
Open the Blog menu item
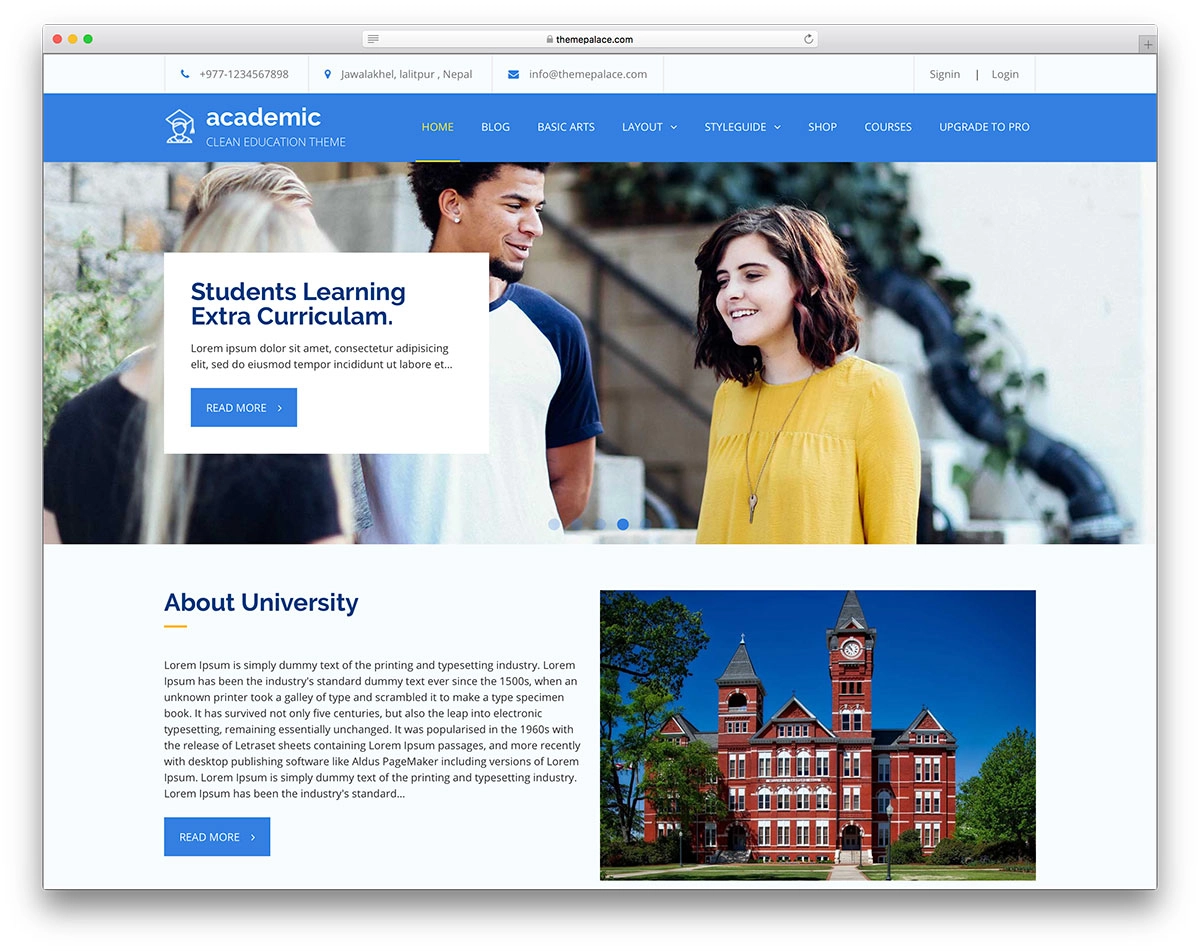(x=495, y=127)
